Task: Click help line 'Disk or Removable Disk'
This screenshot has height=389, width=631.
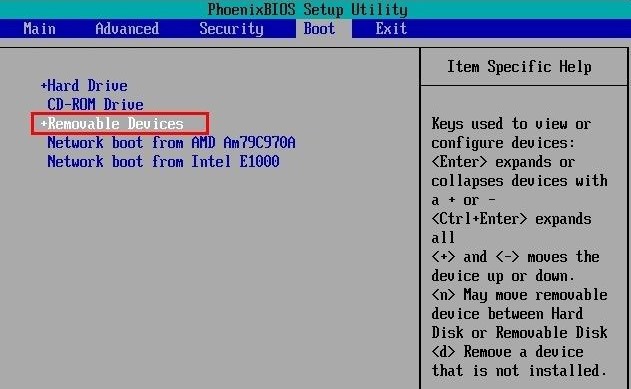Action: [x=520, y=332]
